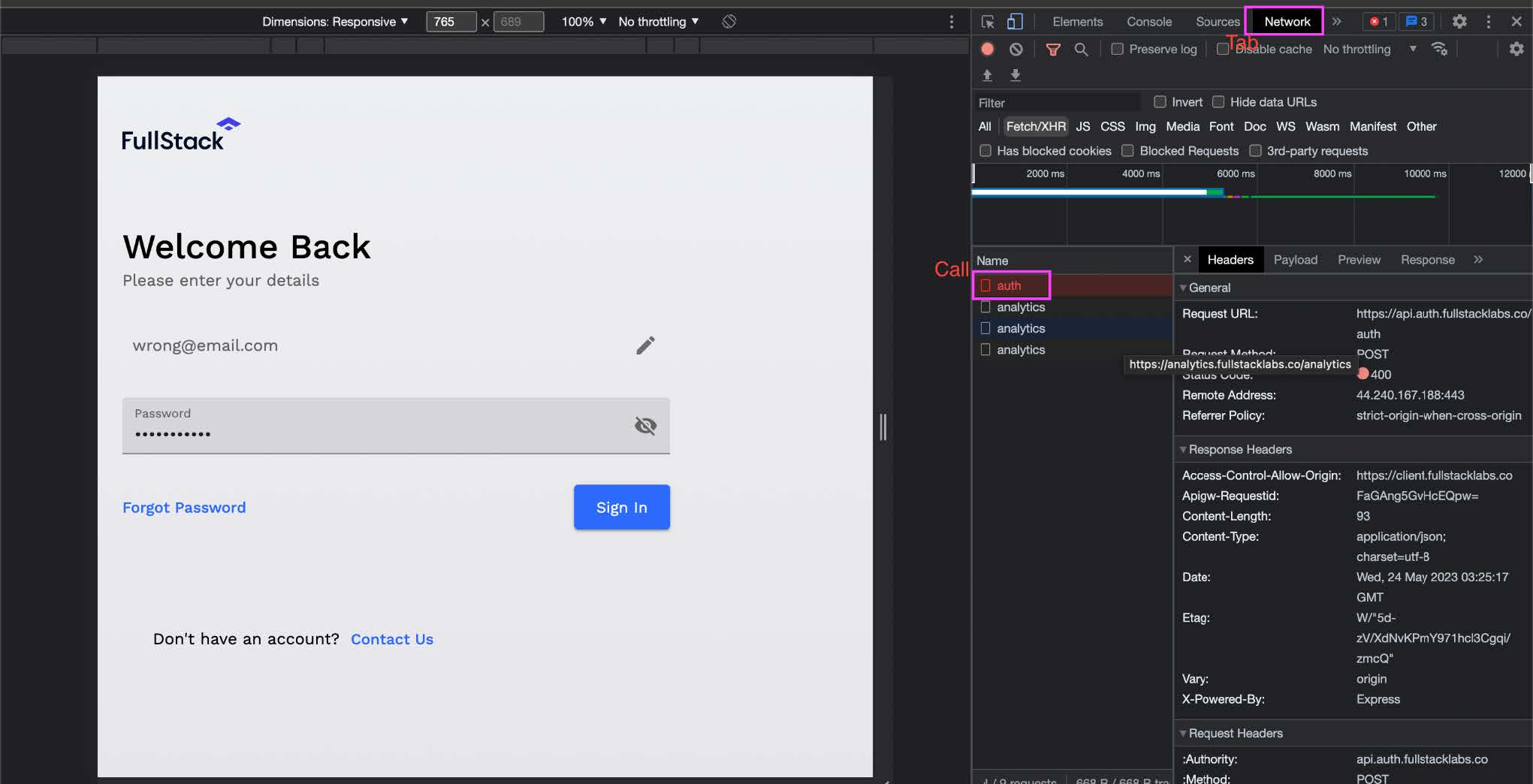This screenshot has width=1533, height=784.
Task: Check Blocked Requests checkbox
Action: (1127, 151)
